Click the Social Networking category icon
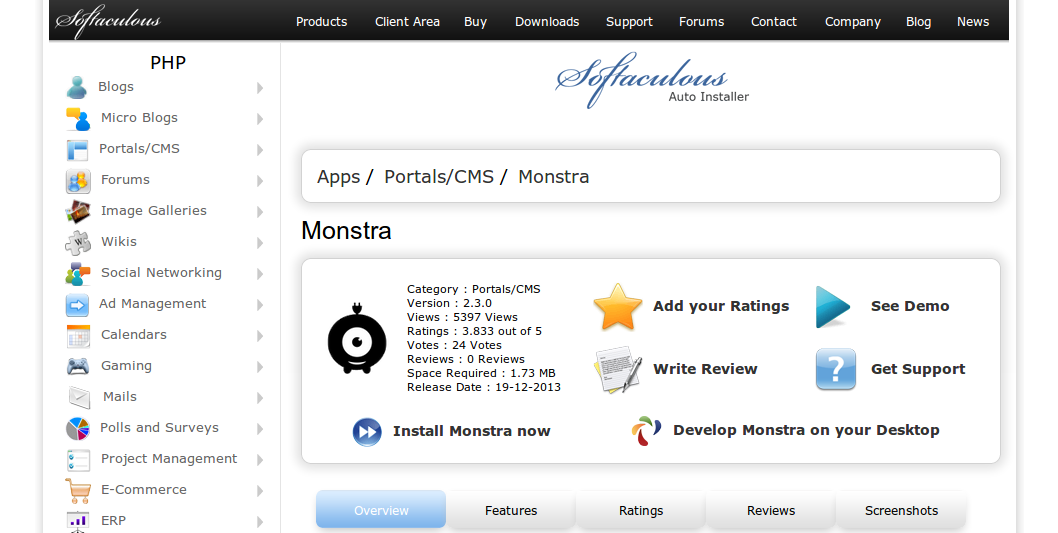 click(x=78, y=274)
